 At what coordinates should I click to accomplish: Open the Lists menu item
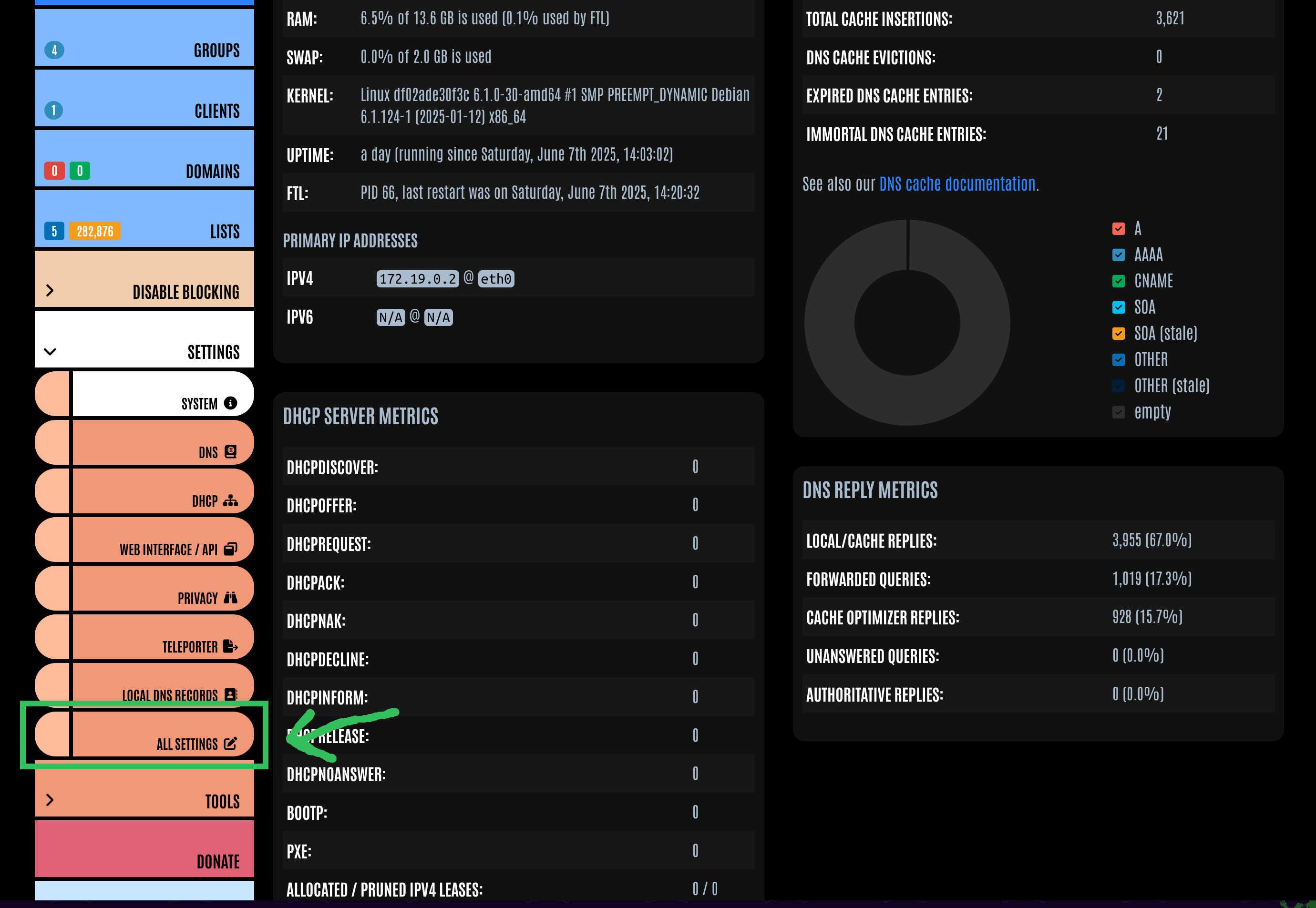144,218
